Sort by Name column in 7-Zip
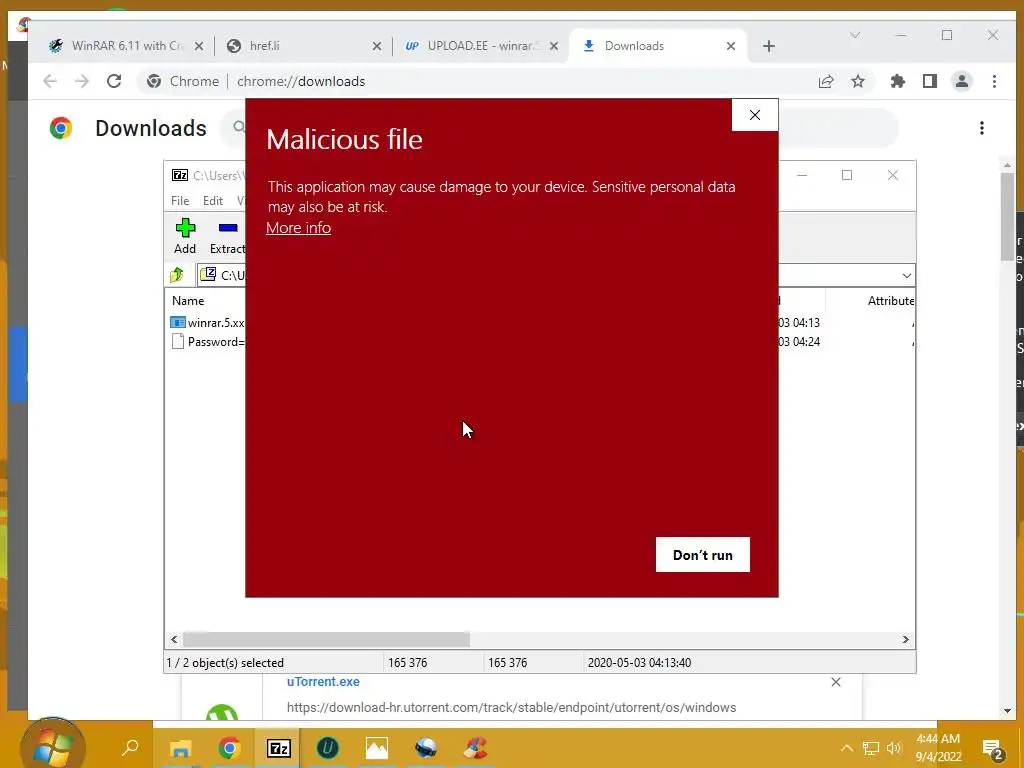This screenshot has width=1024, height=768. pyautogui.click(x=188, y=300)
